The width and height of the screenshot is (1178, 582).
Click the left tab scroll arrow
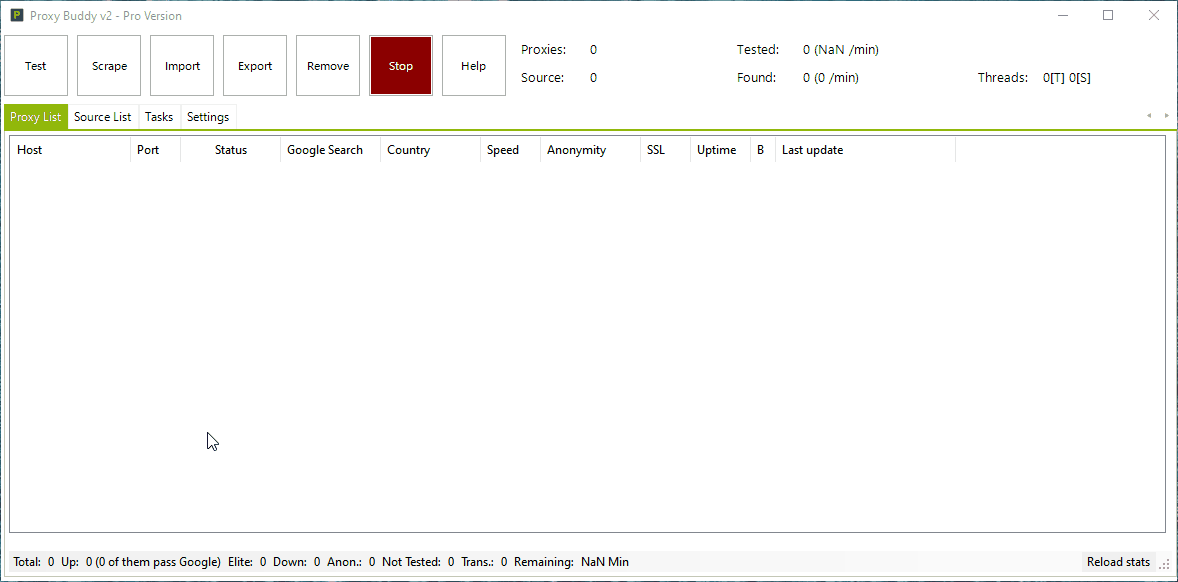point(1148,116)
